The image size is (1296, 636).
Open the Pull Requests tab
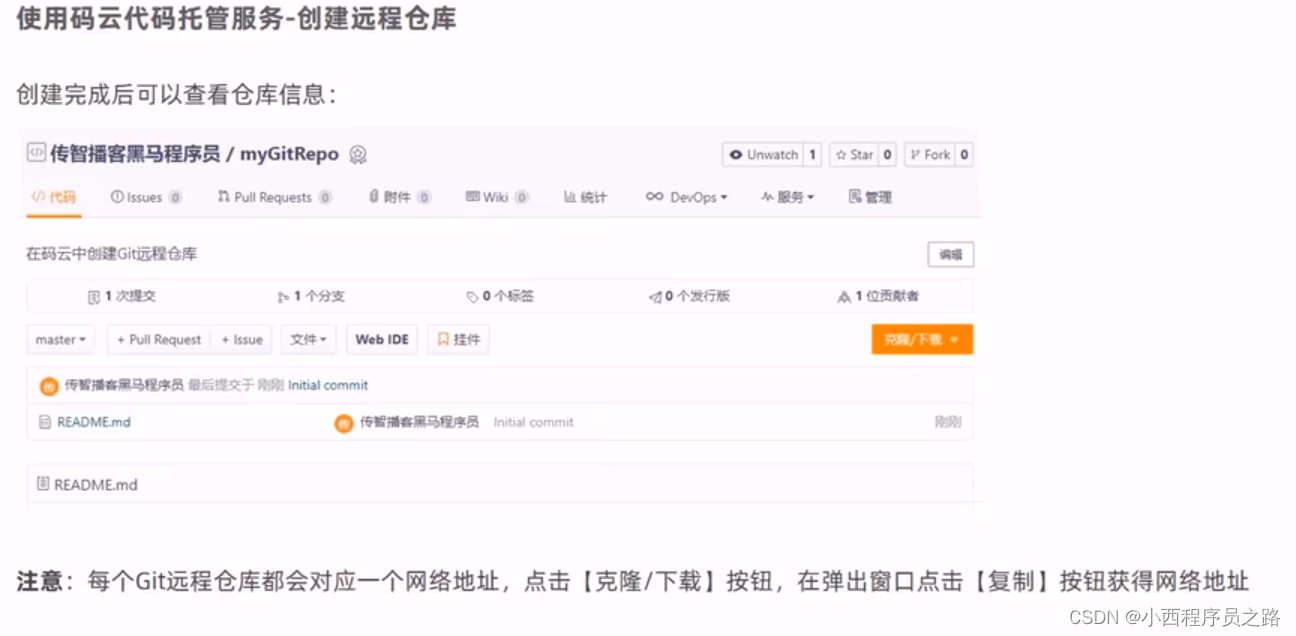tap(274, 197)
